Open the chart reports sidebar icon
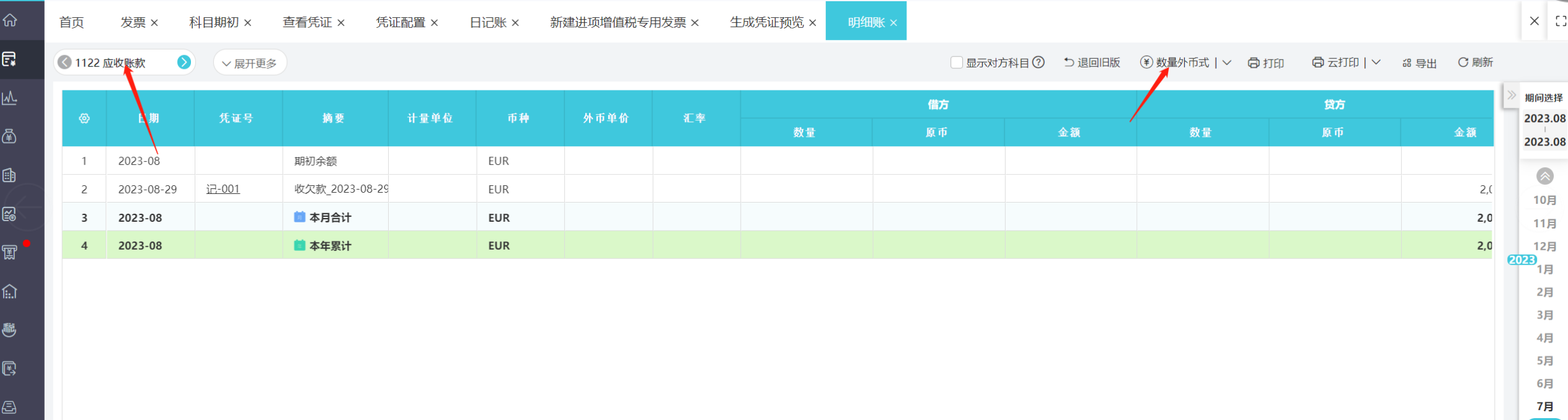This screenshot has height=420, width=1568. [10, 98]
